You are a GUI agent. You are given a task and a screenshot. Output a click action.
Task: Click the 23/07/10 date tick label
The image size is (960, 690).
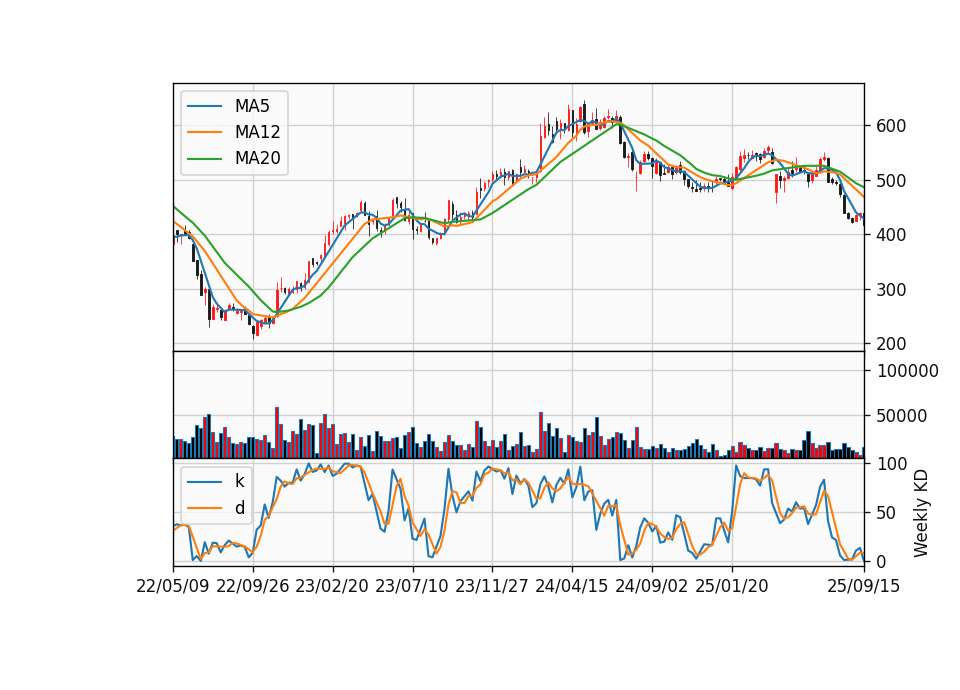pyautogui.click(x=412, y=586)
